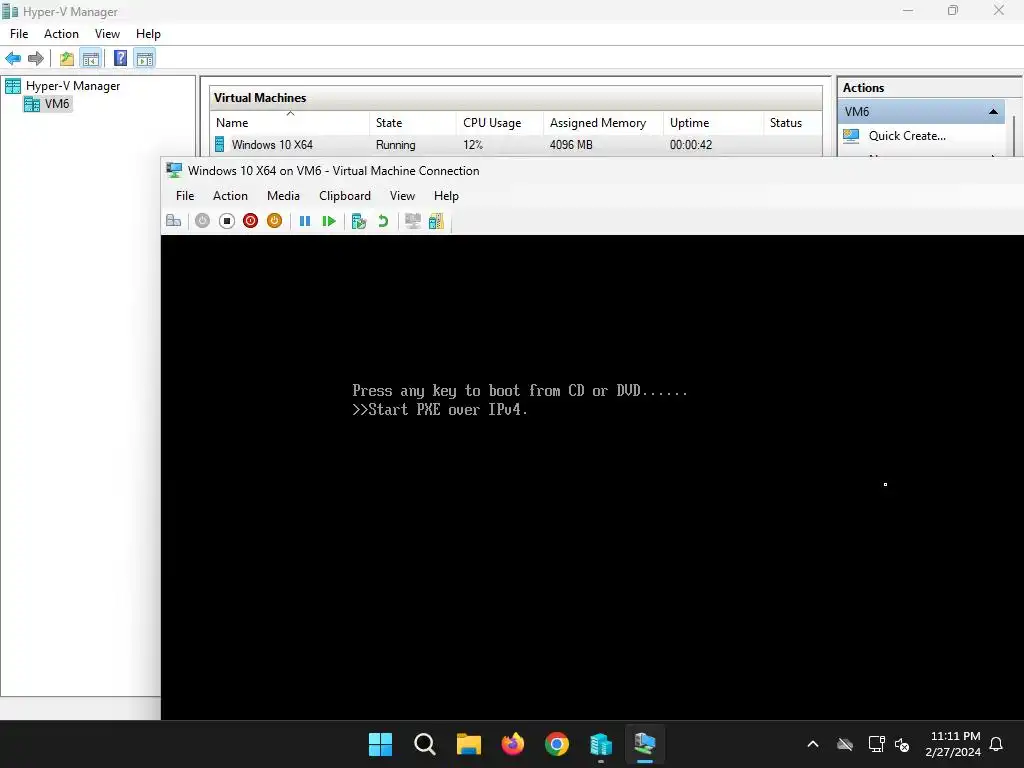The image size is (1024, 768).
Task: Open the Help question-mark toolbar icon
Action: pos(120,59)
